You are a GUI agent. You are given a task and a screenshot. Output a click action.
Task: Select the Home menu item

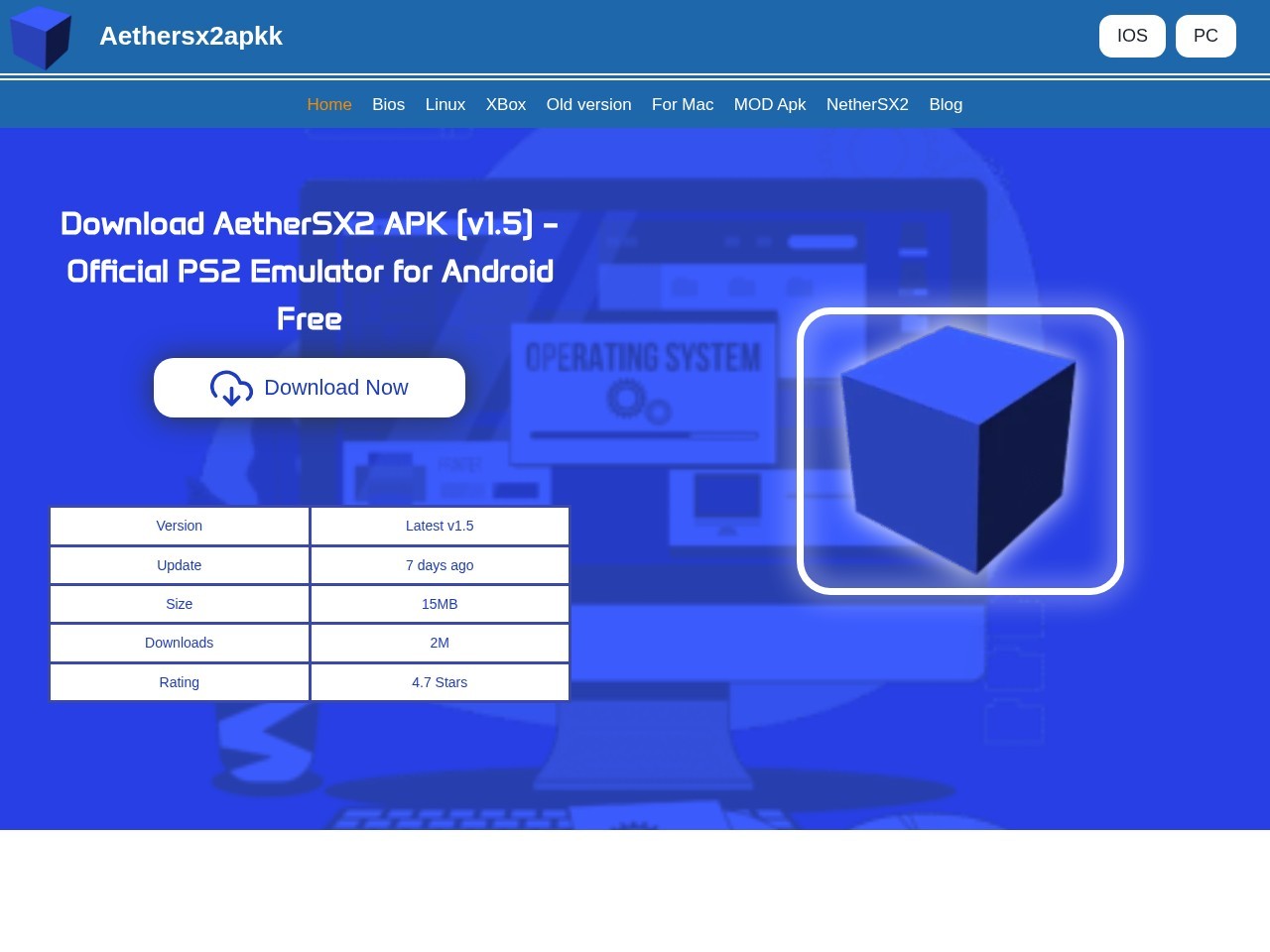point(329,104)
